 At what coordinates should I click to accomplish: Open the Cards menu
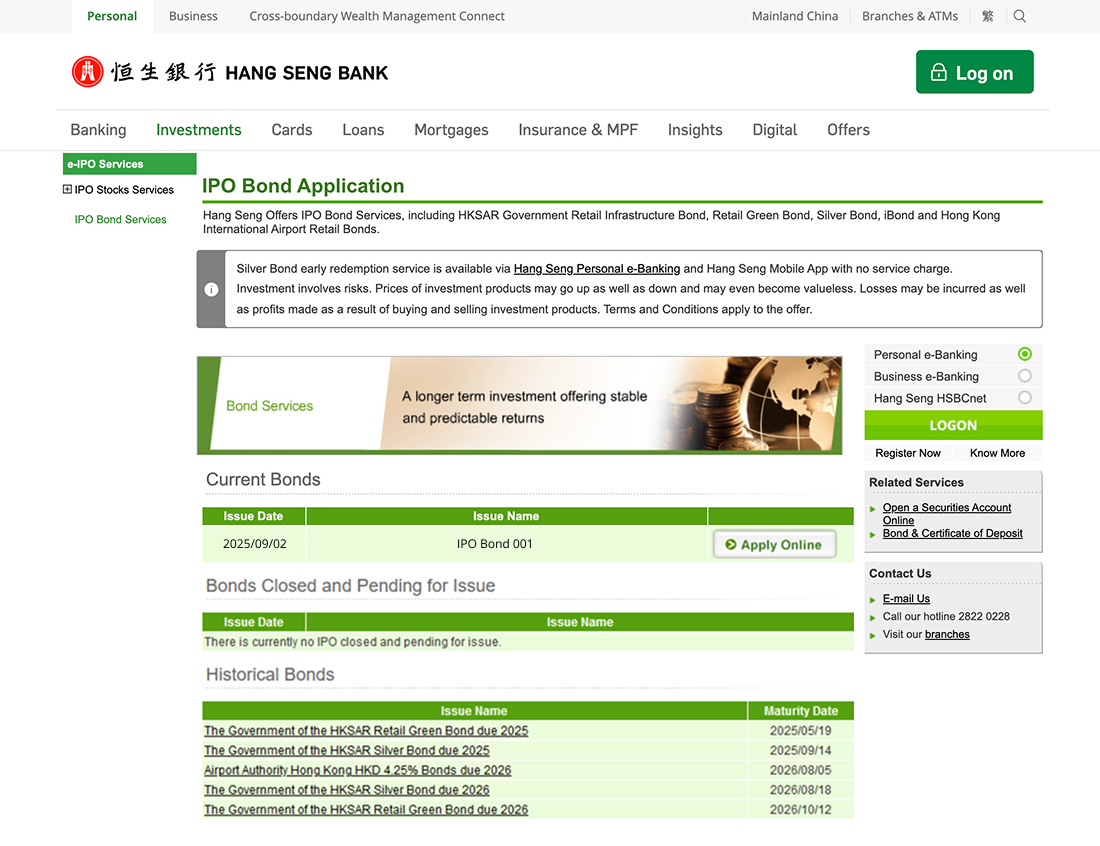pyautogui.click(x=292, y=130)
